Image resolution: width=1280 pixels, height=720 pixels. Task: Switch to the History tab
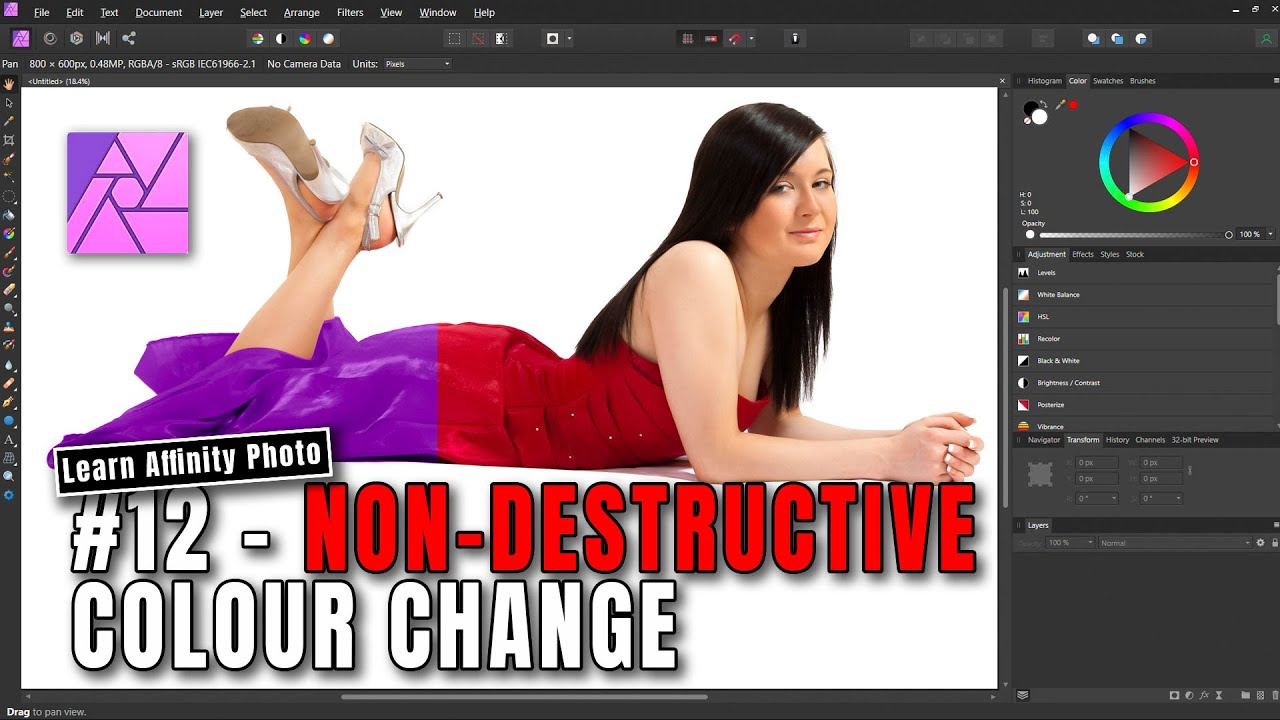point(1117,440)
